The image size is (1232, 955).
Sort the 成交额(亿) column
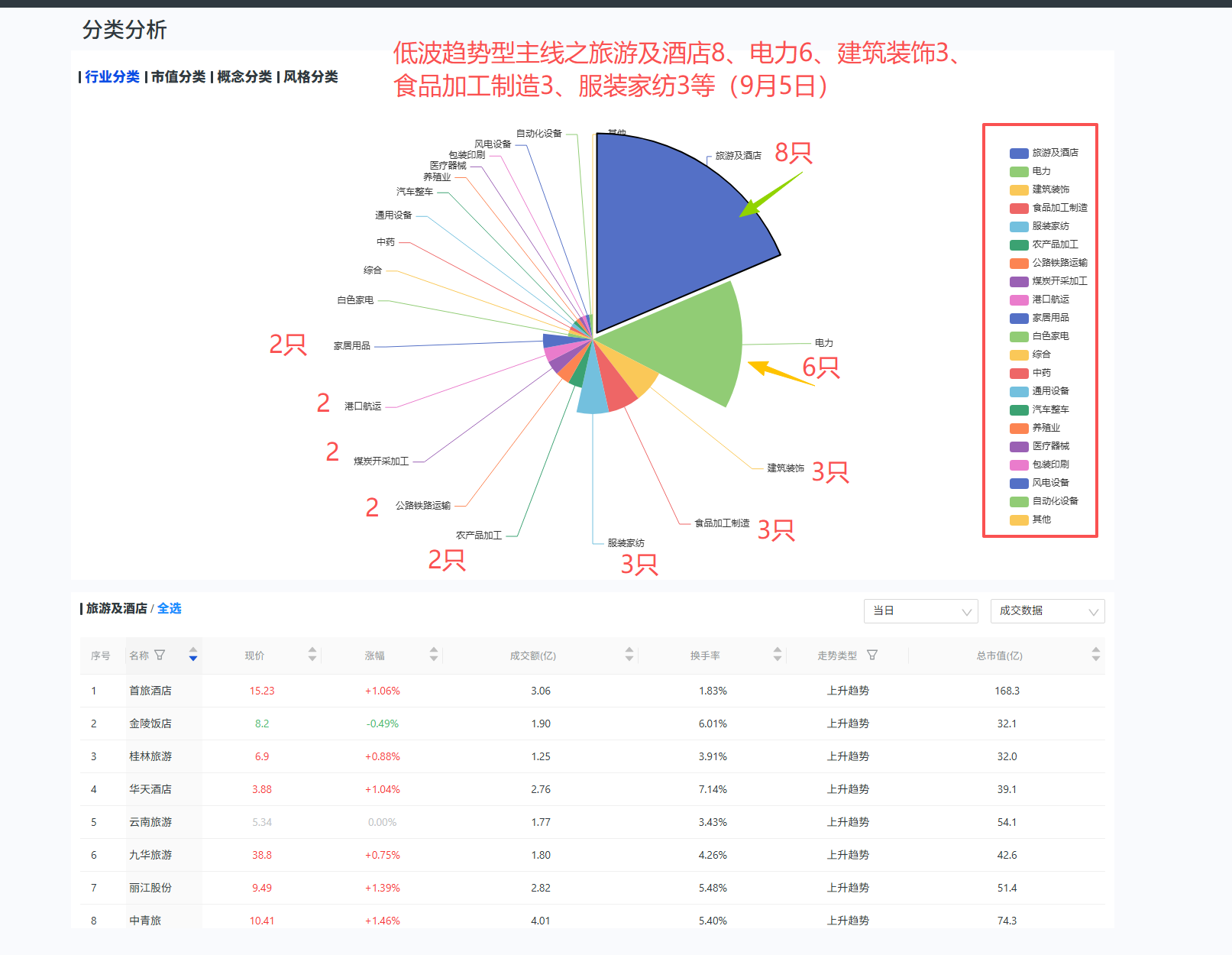[x=629, y=655]
